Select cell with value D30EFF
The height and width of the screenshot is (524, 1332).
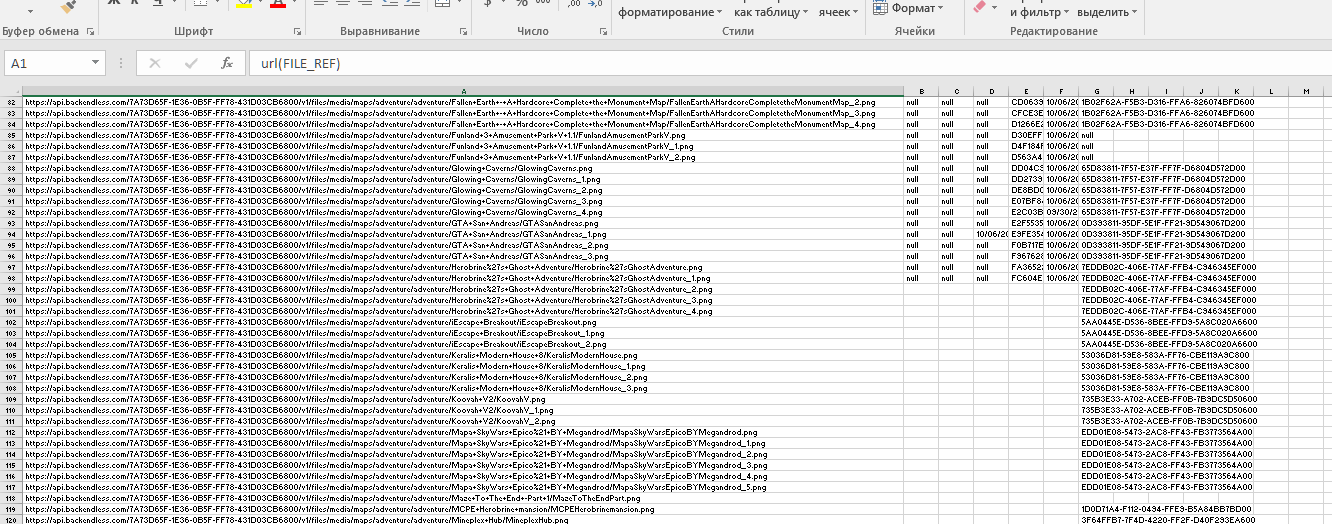(1027, 135)
